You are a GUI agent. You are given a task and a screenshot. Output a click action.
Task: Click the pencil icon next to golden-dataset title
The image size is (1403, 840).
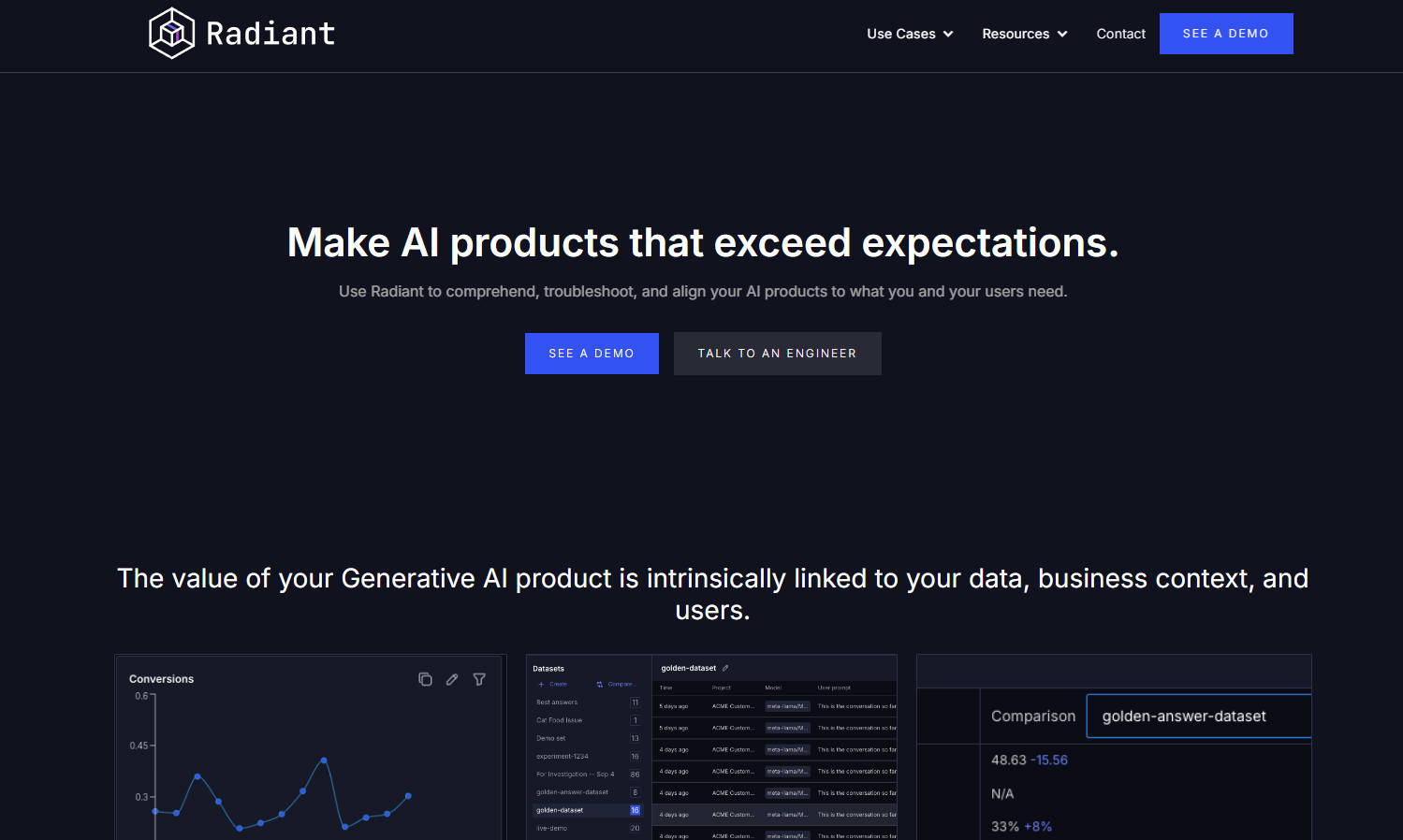(725, 668)
